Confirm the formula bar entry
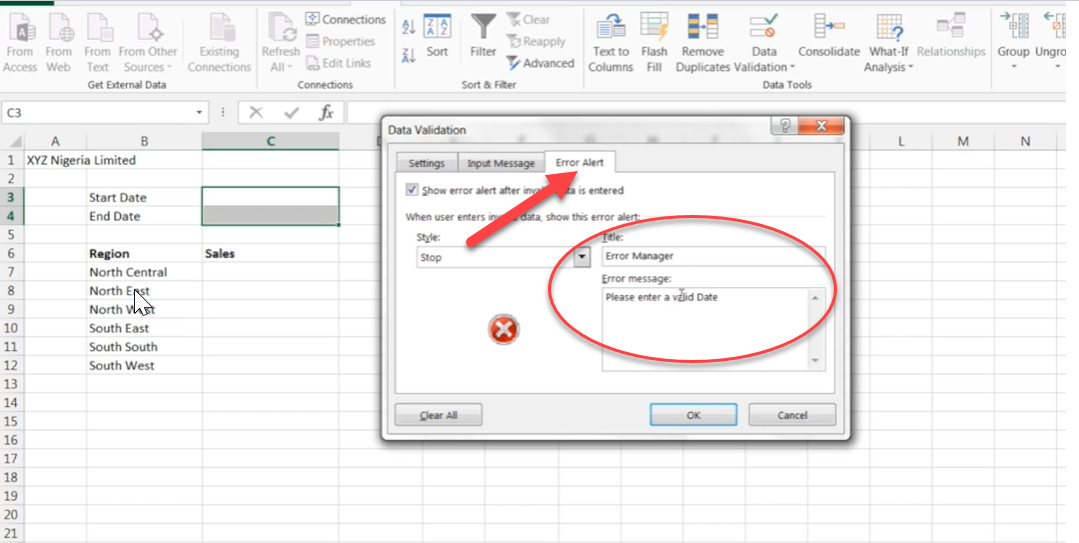Viewport: 1079px width, 543px height. coord(292,112)
